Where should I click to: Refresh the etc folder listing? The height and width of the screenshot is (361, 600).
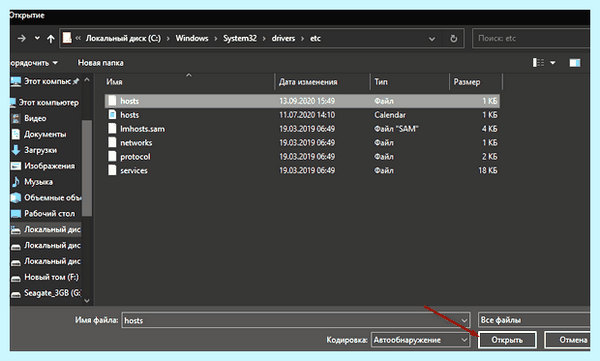(453, 38)
